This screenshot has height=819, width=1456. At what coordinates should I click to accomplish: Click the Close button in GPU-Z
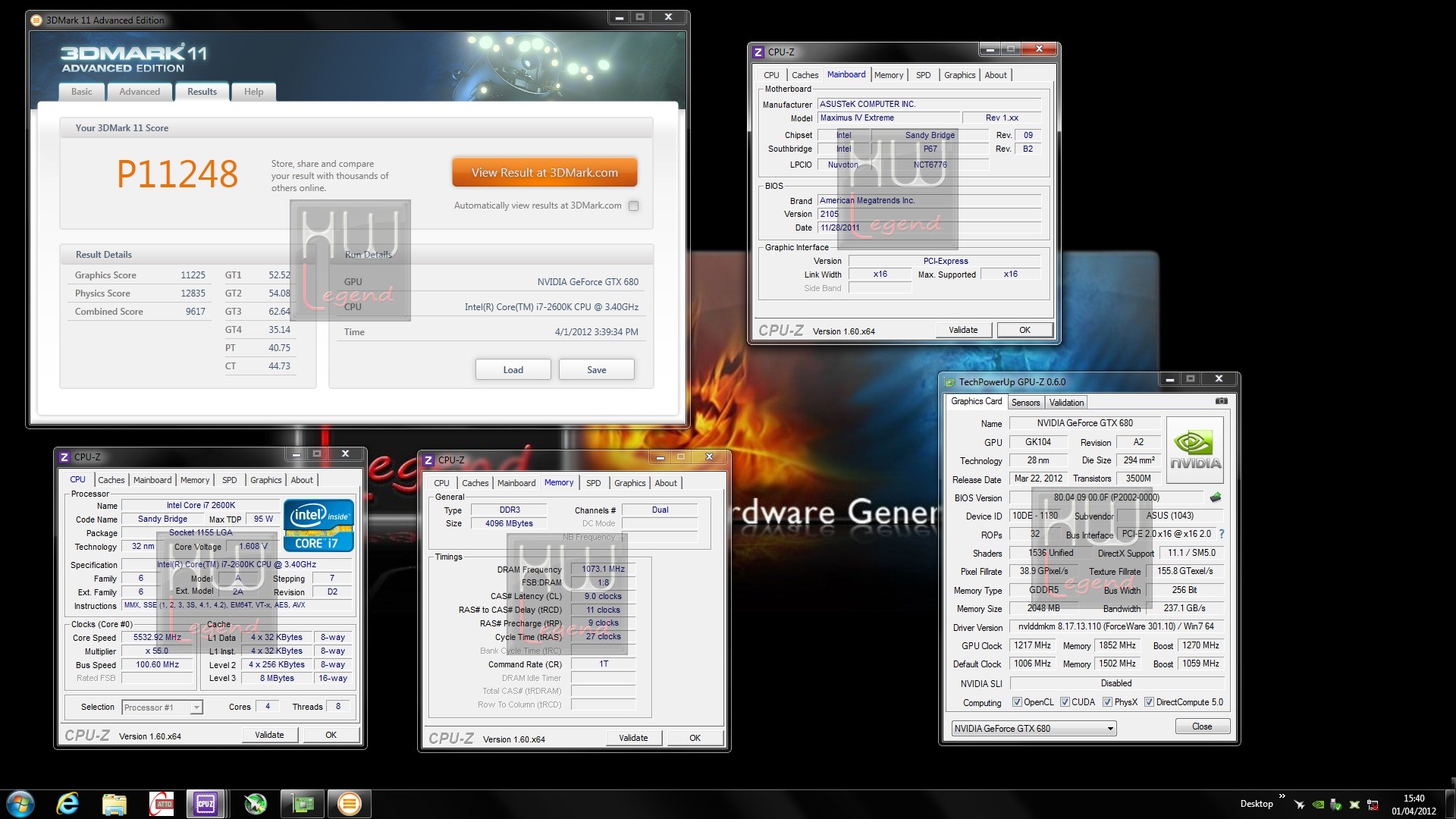point(1202,726)
